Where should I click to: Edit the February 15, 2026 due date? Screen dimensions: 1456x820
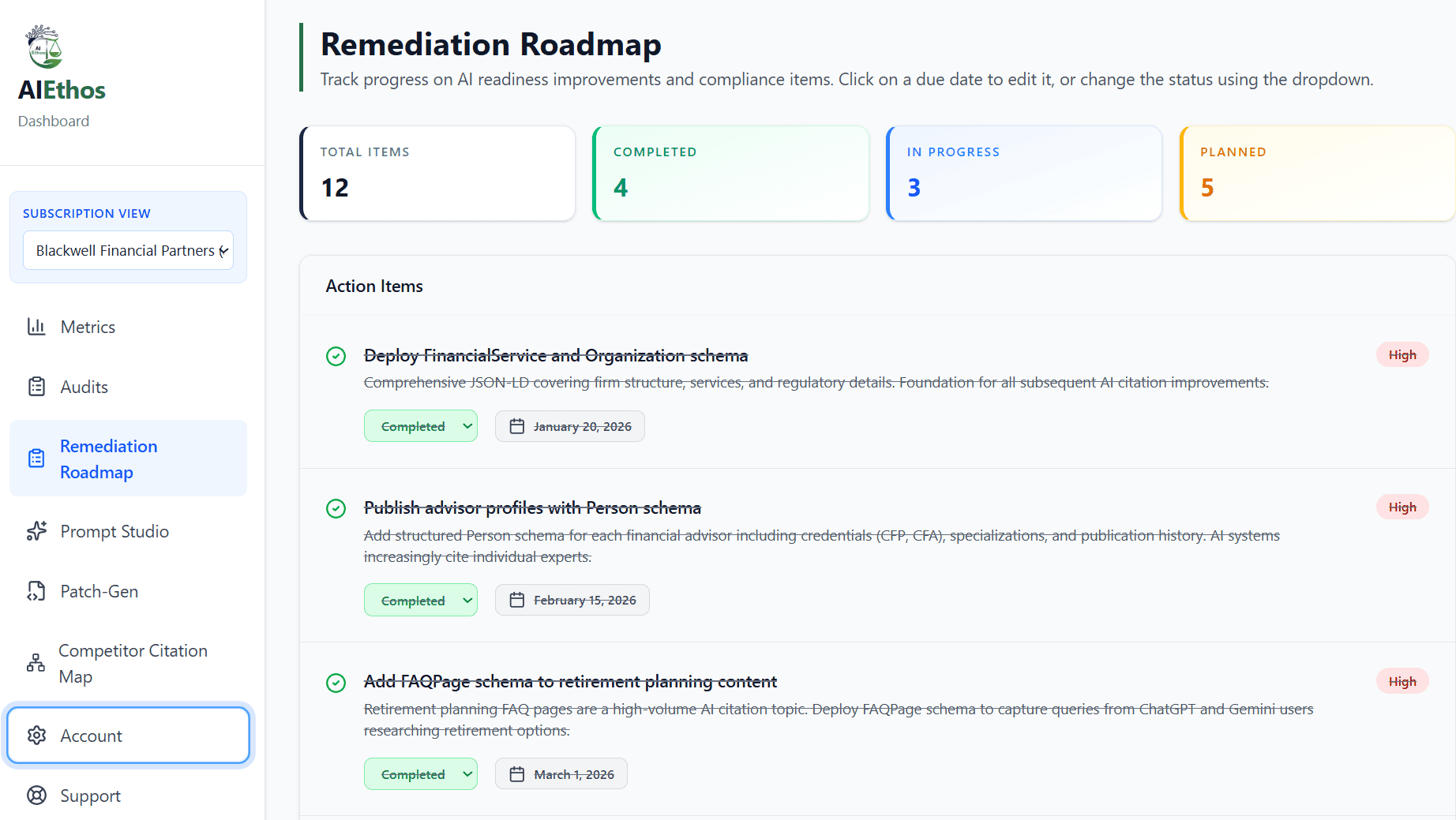click(x=572, y=600)
